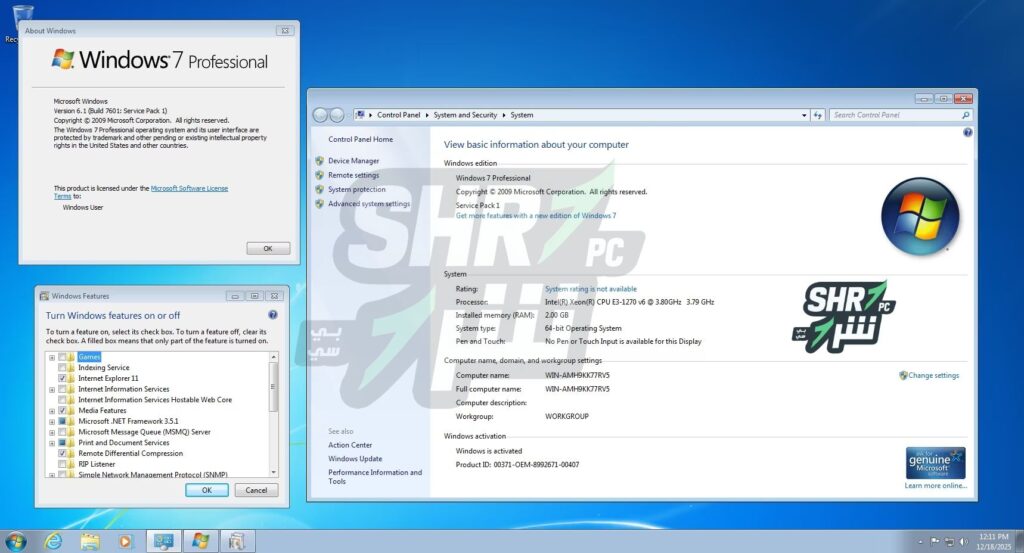Image resolution: width=1024 pixels, height=553 pixels.
Task: Open the network icon in the tray
Action: (950, 542)
